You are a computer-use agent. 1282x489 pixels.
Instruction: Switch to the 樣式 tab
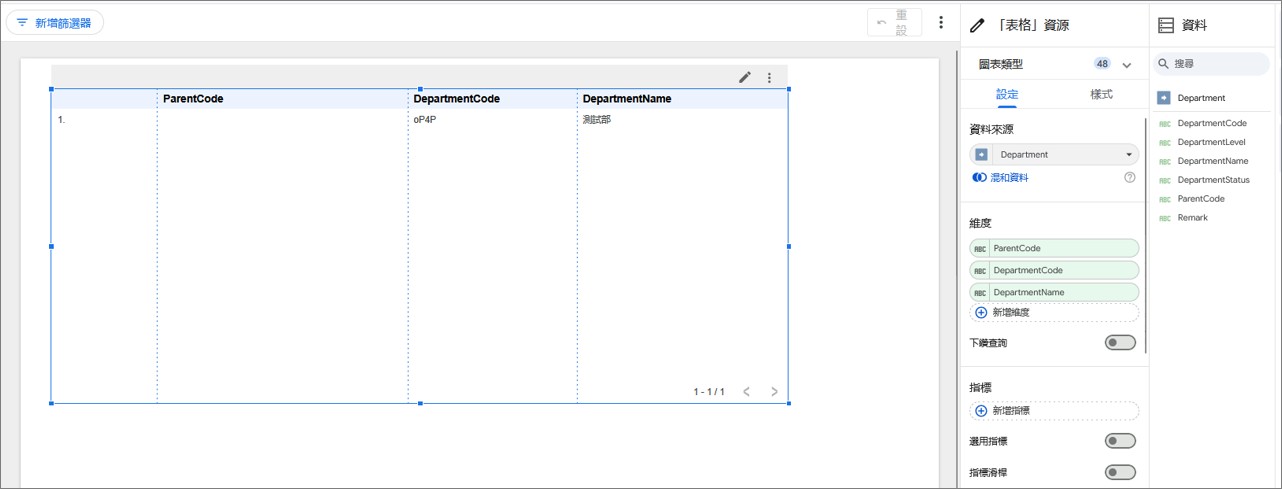click(1101, 94)
